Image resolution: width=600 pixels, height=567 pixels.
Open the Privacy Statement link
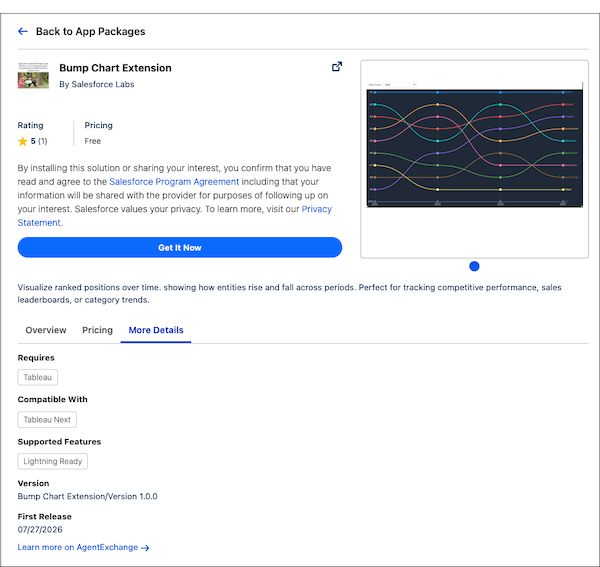pyautogui.click(x=174, y=216)
